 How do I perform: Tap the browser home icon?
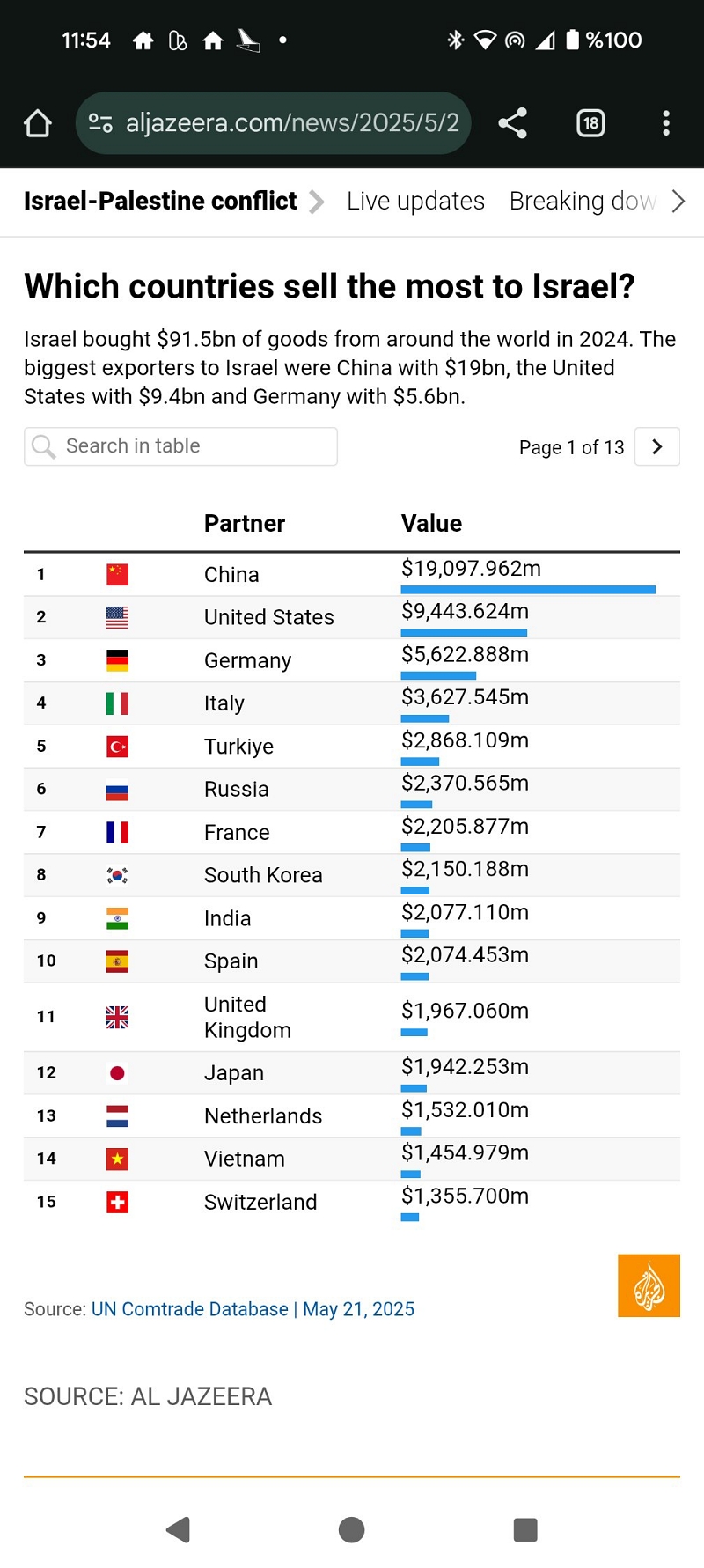click(x=37, y=123)
